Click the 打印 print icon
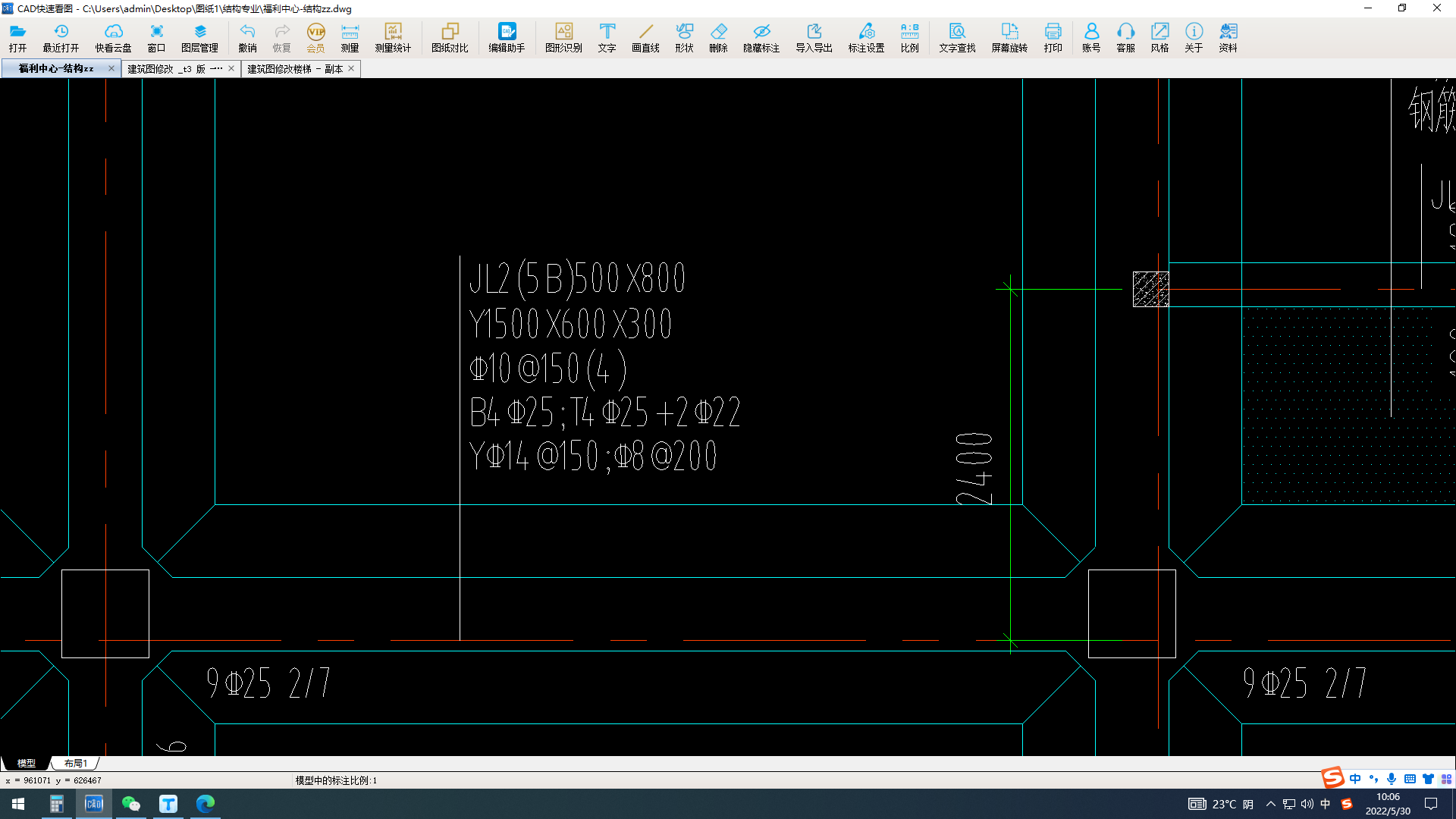The width and height of the screenshot is (1456, 819). pos(1053,38)
